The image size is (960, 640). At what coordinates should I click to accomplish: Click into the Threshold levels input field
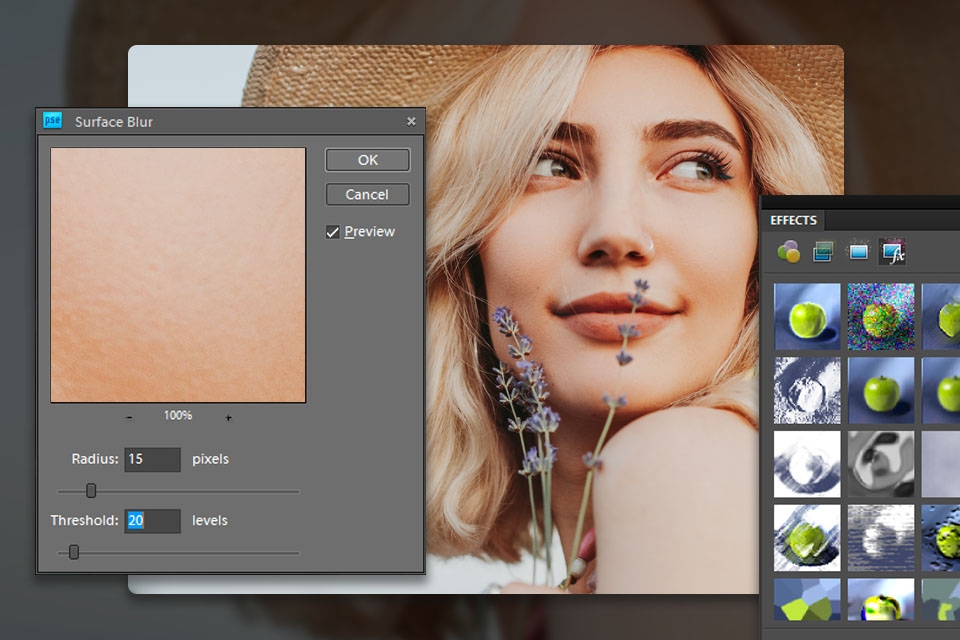(152, 521)
